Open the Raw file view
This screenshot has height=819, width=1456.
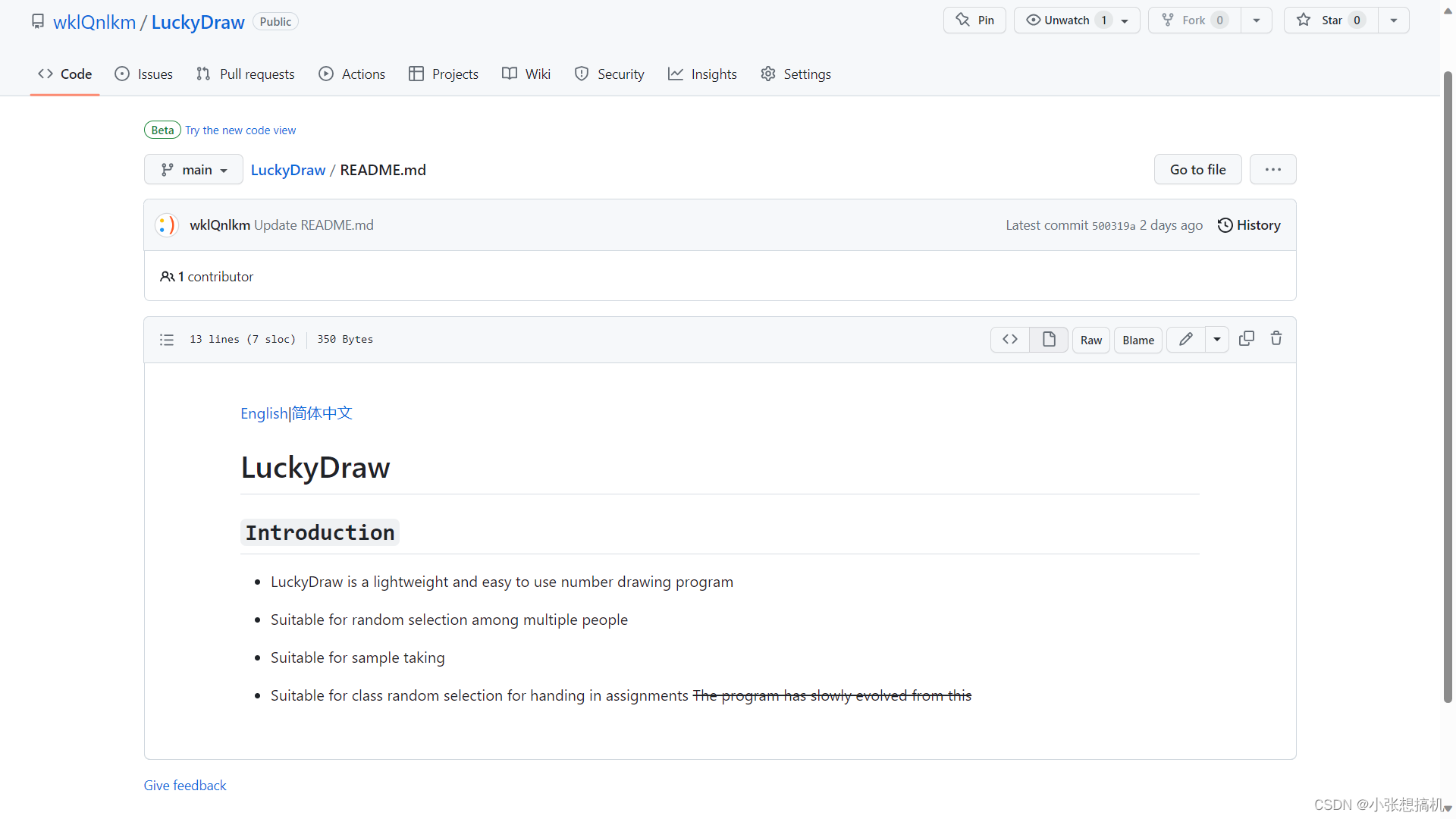point(1091,340)
